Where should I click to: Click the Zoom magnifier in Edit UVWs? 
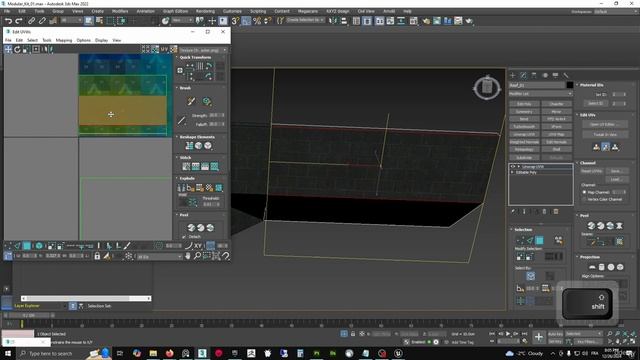[x=197, y=256]
